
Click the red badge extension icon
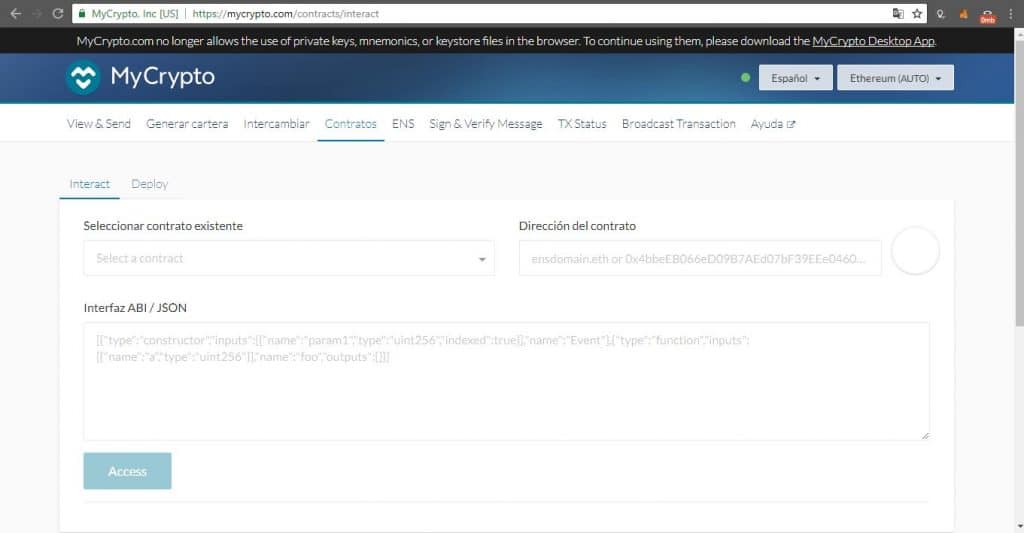(987, 16)
